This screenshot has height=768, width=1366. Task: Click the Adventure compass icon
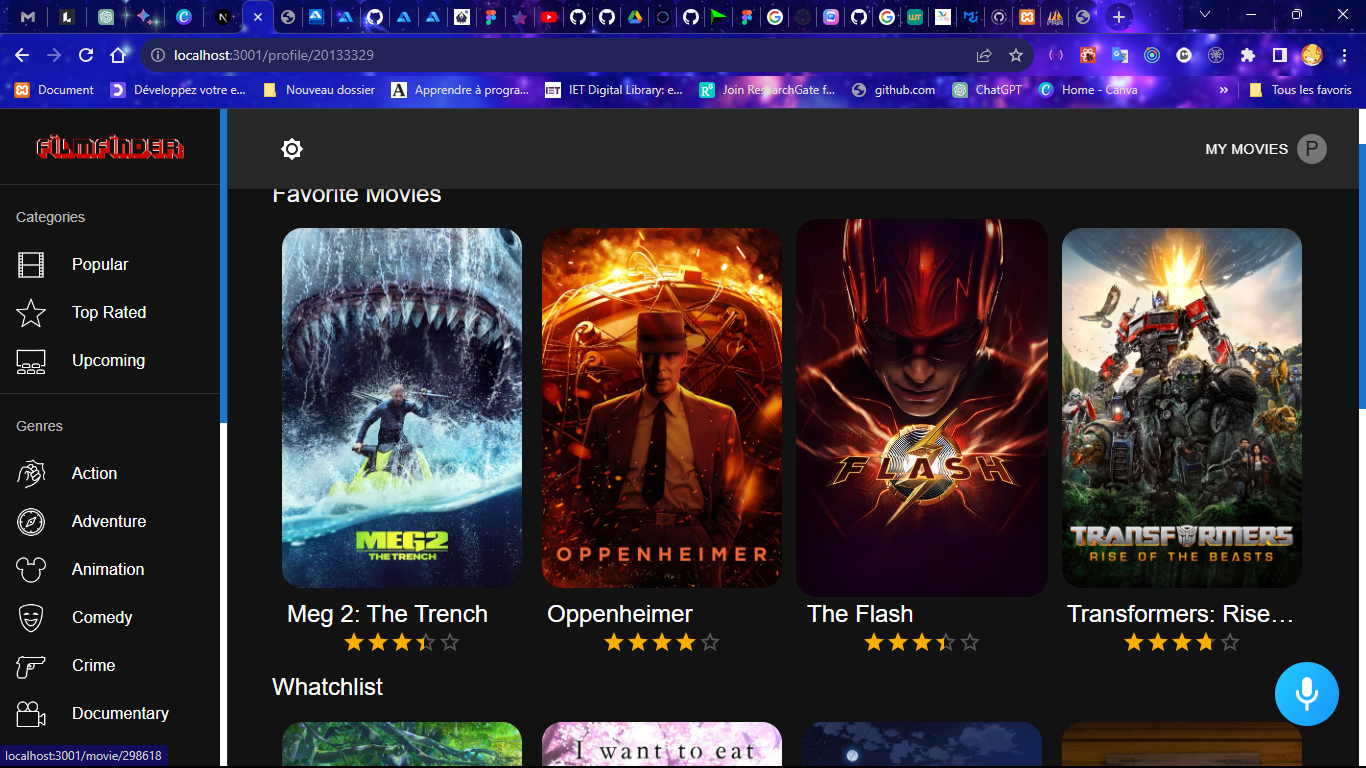(31, 522)
